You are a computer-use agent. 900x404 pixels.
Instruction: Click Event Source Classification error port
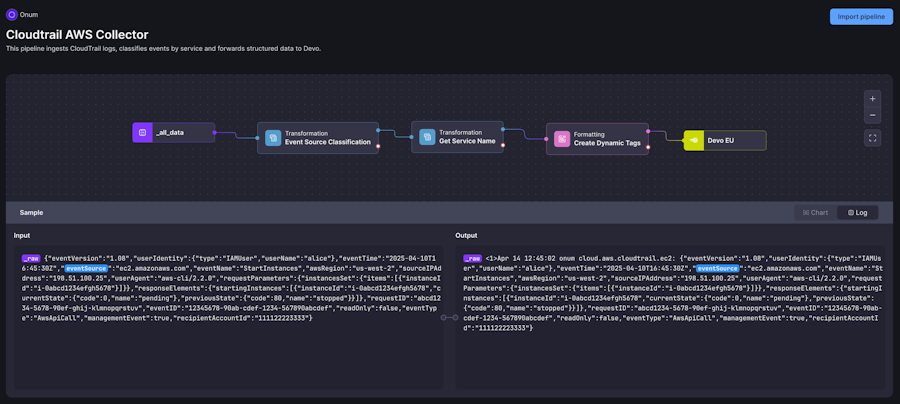point(378,146)
